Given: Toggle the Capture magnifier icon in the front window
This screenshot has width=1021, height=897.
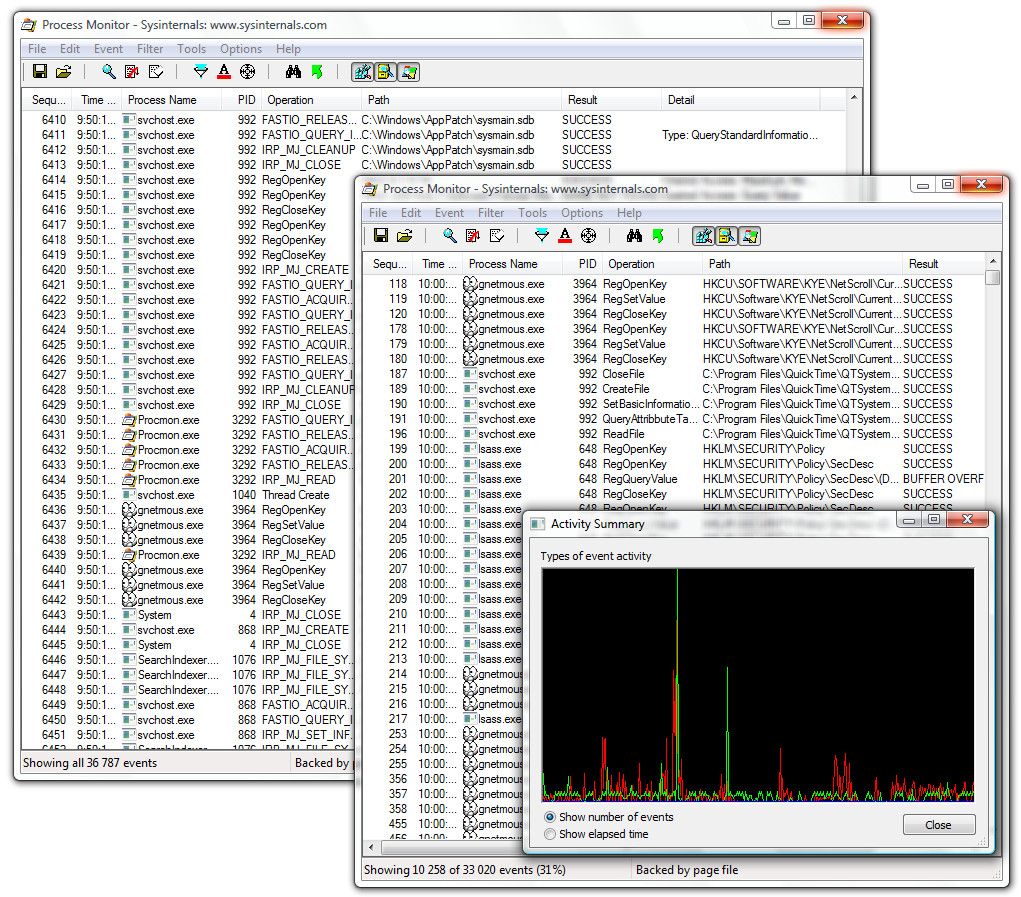Looking at the screenshot, I should point(449,236).
